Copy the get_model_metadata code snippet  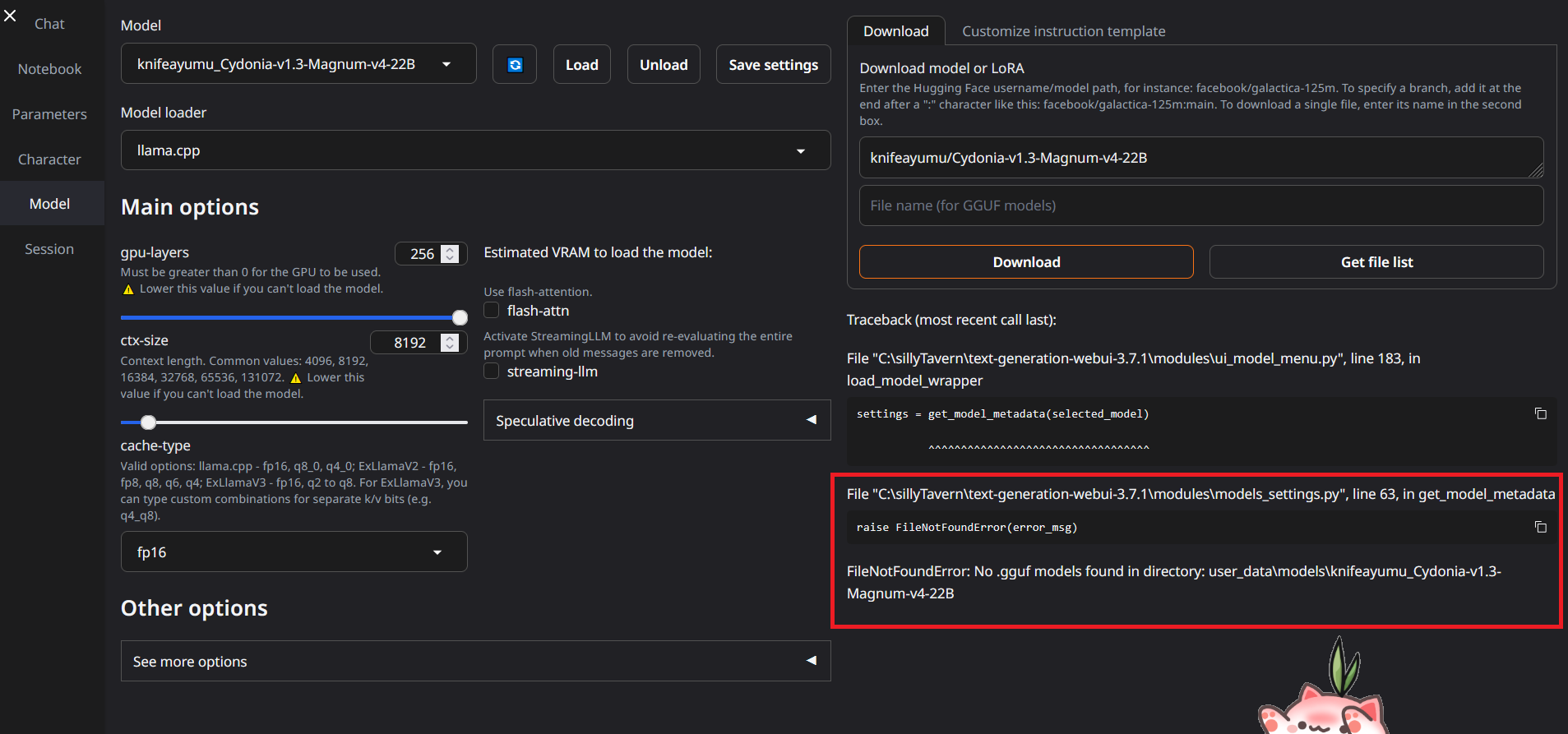[x=1541, y=413]
